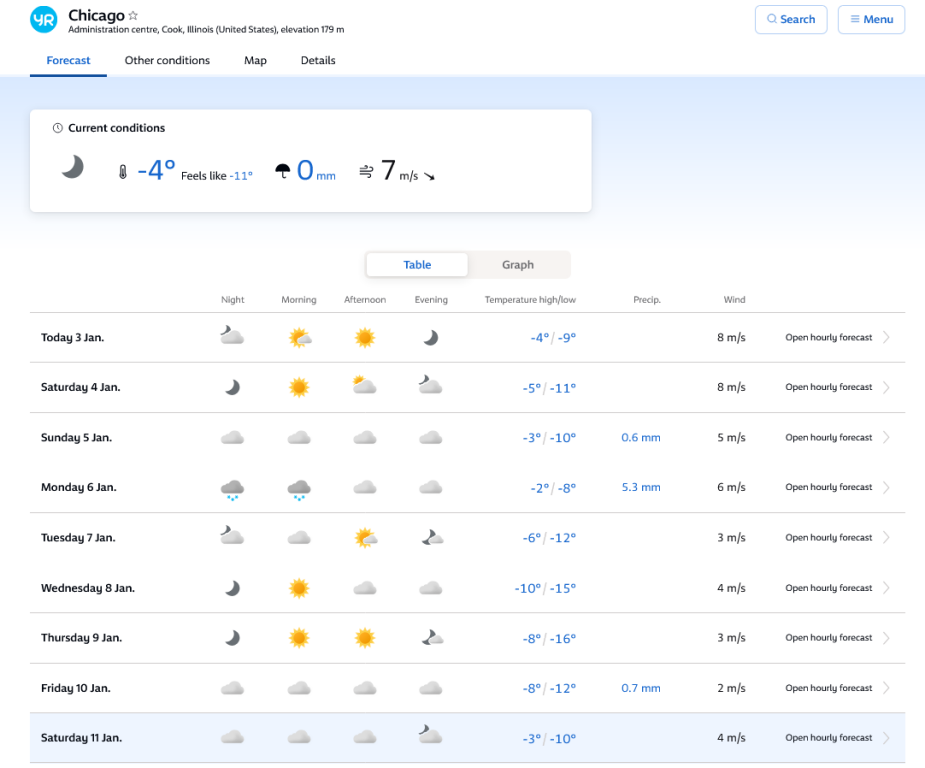Go to the Details tab
This screenshot has width=925, height=768.
coord(318,61)
